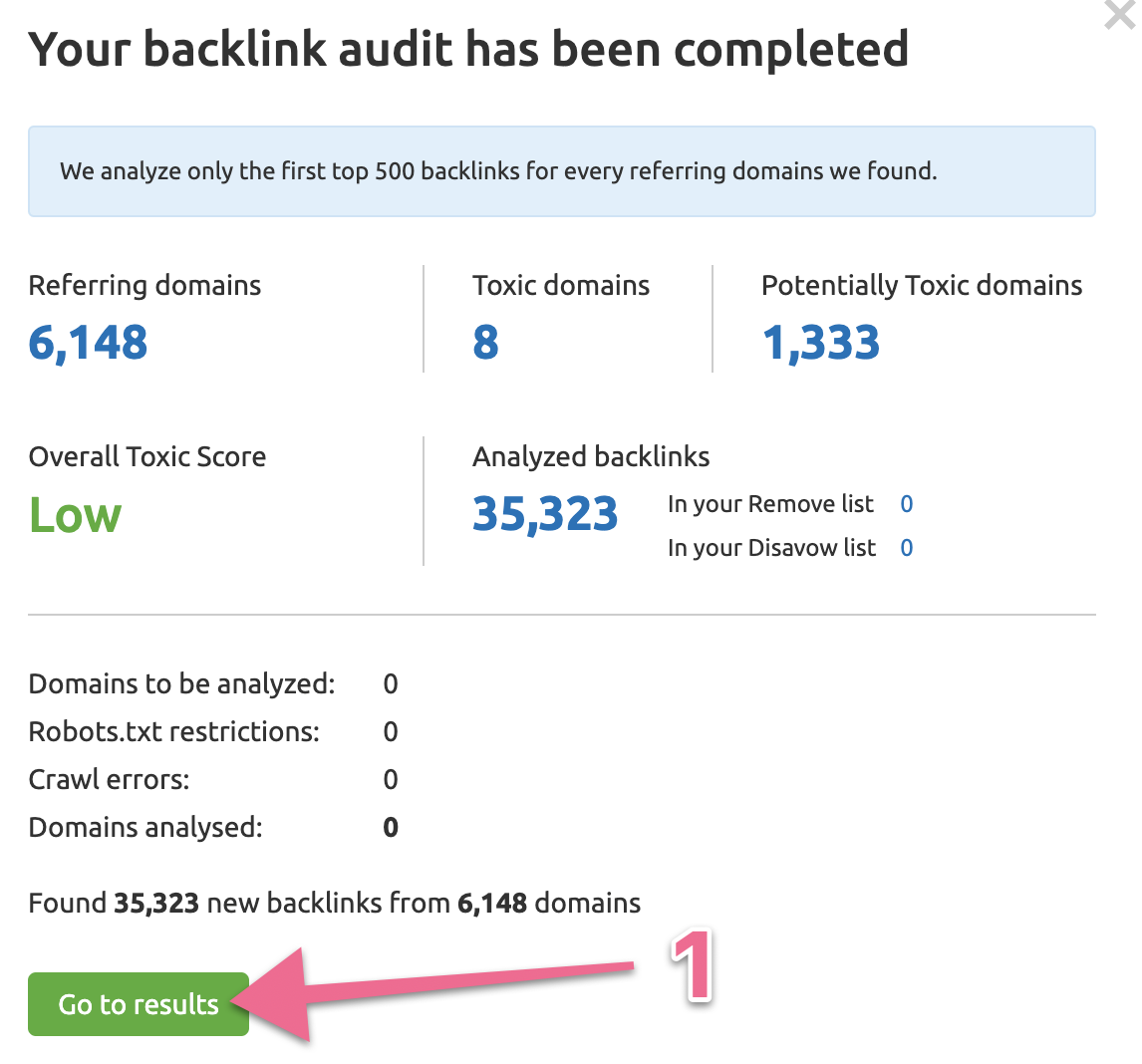Open the 6,148 referring domains number
This screenshot has width=1142, height=1064.
[x=88, y=343]
